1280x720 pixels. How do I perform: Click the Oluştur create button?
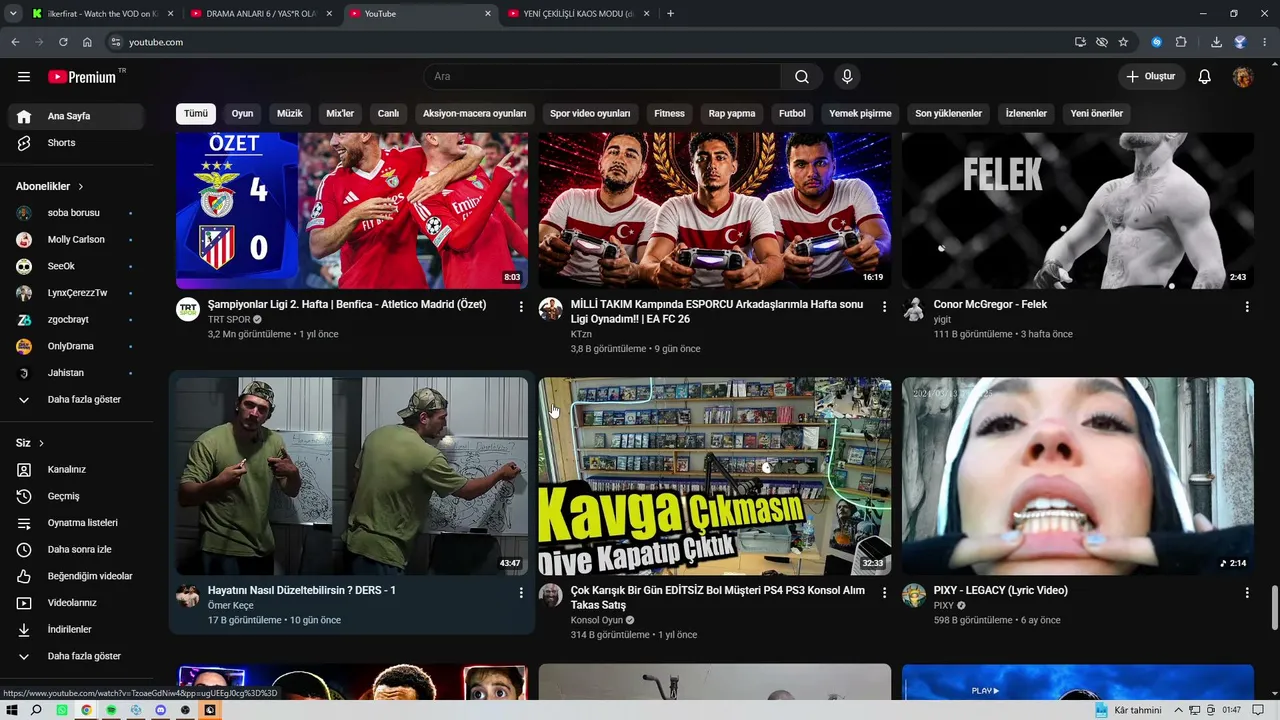click(1151, 77)
